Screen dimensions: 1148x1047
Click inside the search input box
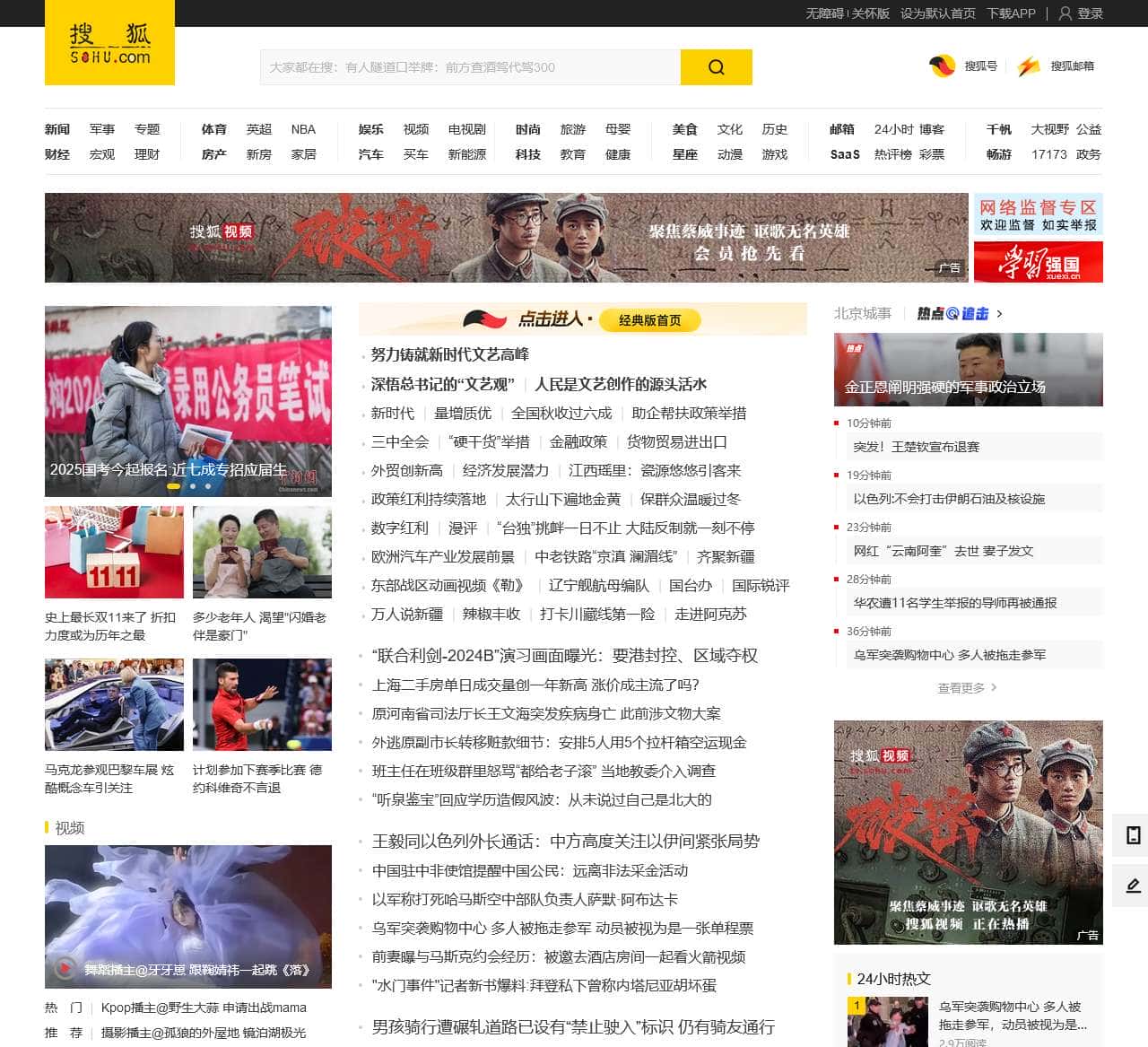(x=466, y=66)
